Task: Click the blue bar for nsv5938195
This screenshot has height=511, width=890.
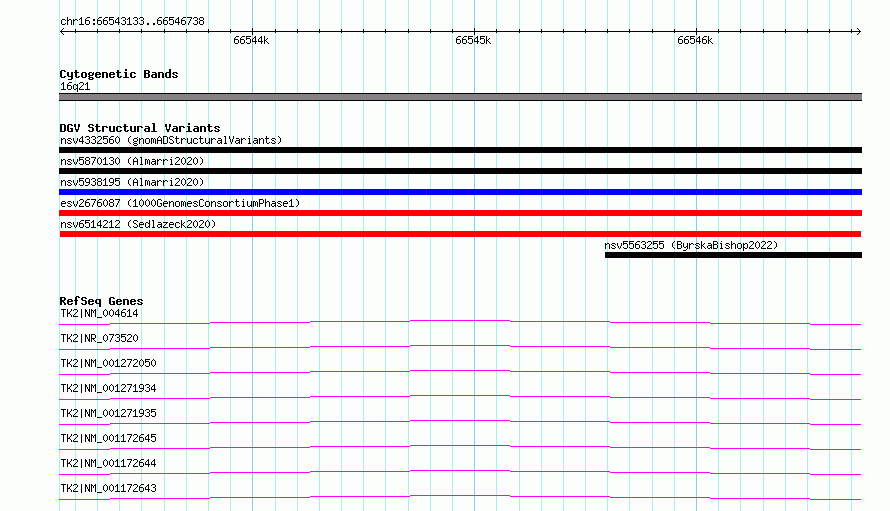Action: 460,192
